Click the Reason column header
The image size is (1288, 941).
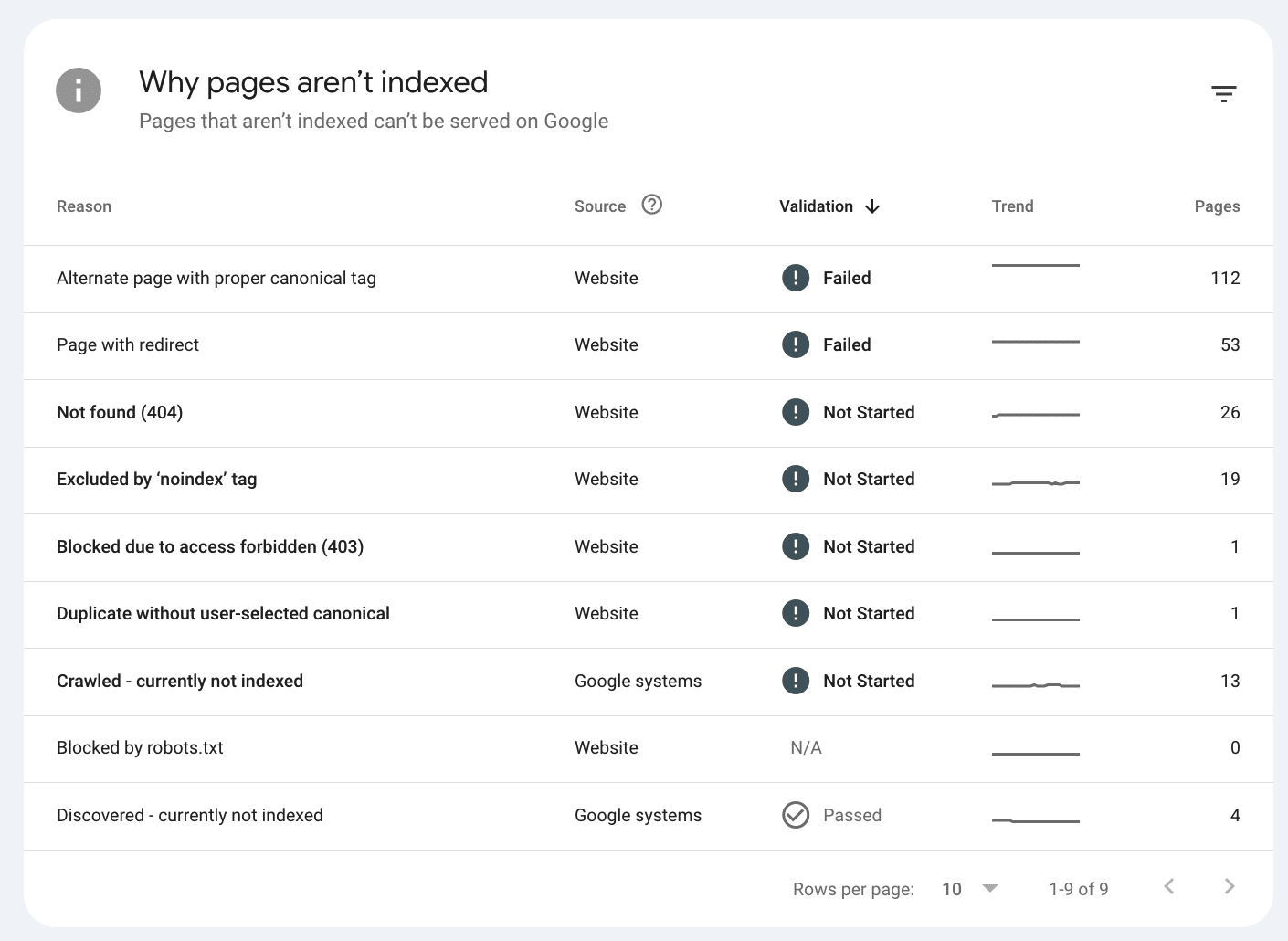tap(84, 206)
